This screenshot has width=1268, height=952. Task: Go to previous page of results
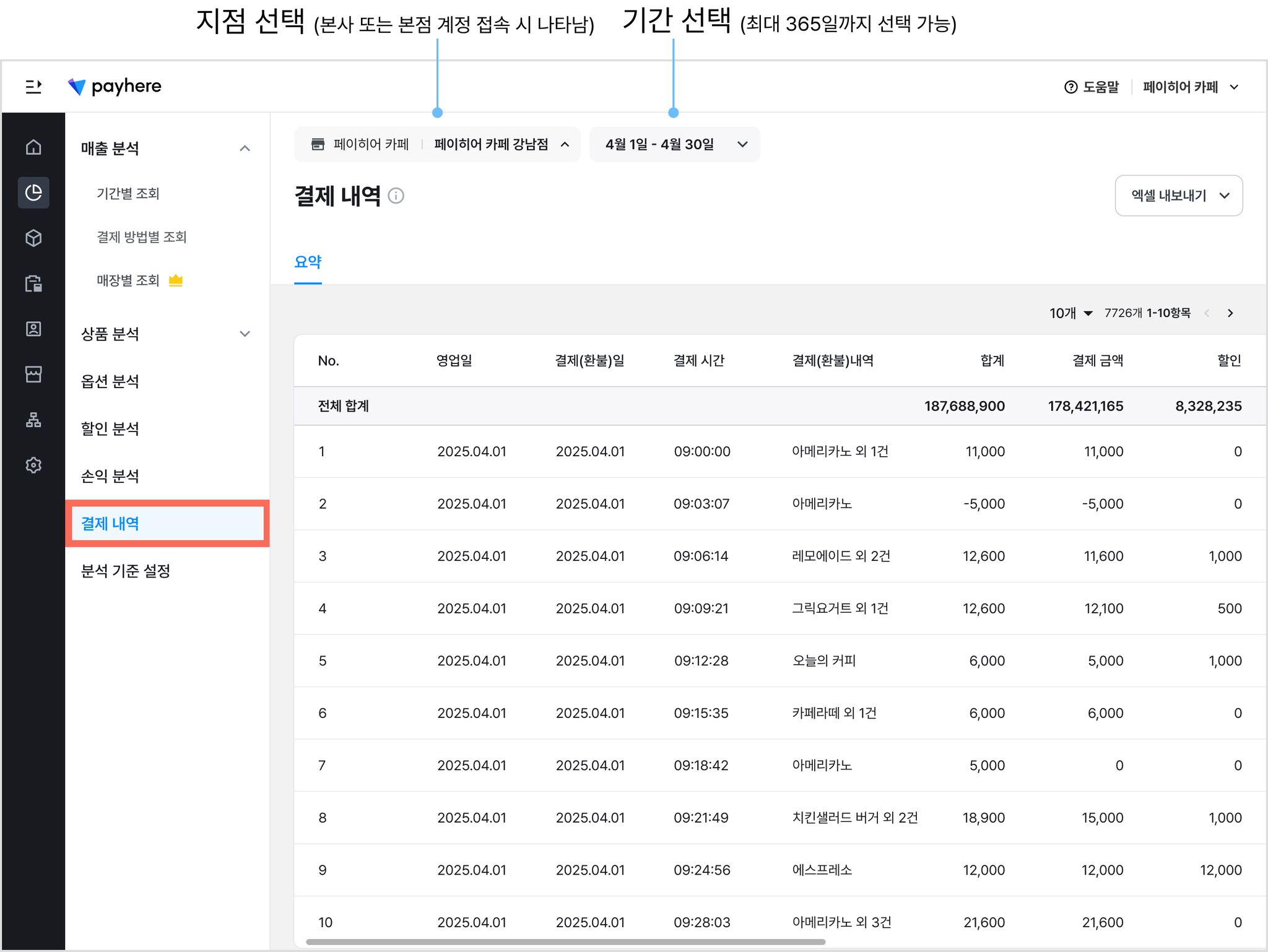pyautogui.click(x=1207, y=313)
